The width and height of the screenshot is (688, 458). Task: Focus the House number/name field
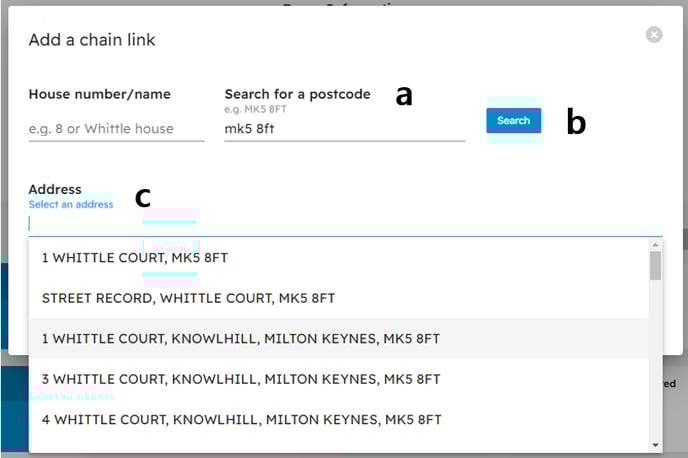116,129
